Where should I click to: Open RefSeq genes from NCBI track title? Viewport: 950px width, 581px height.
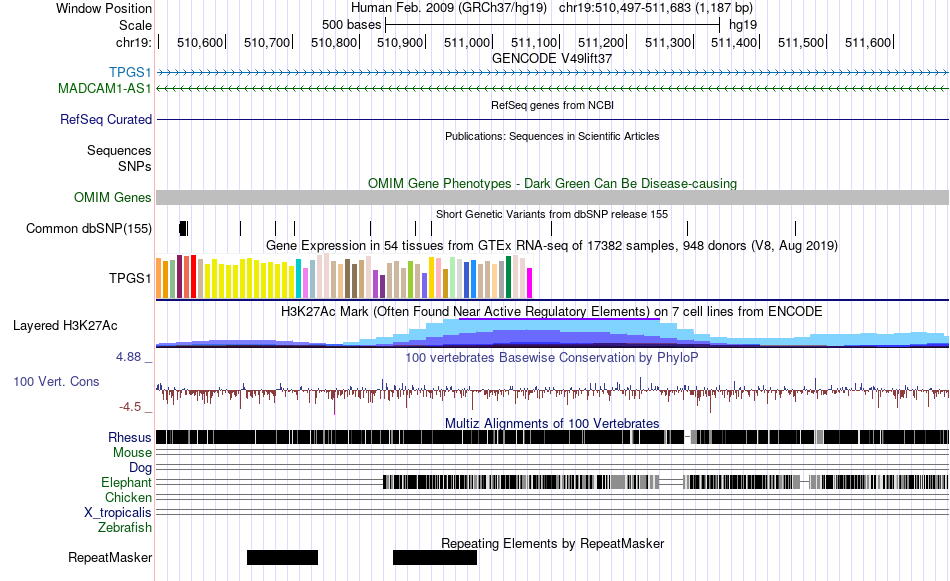pyautogui.click(x=552, y=105)
